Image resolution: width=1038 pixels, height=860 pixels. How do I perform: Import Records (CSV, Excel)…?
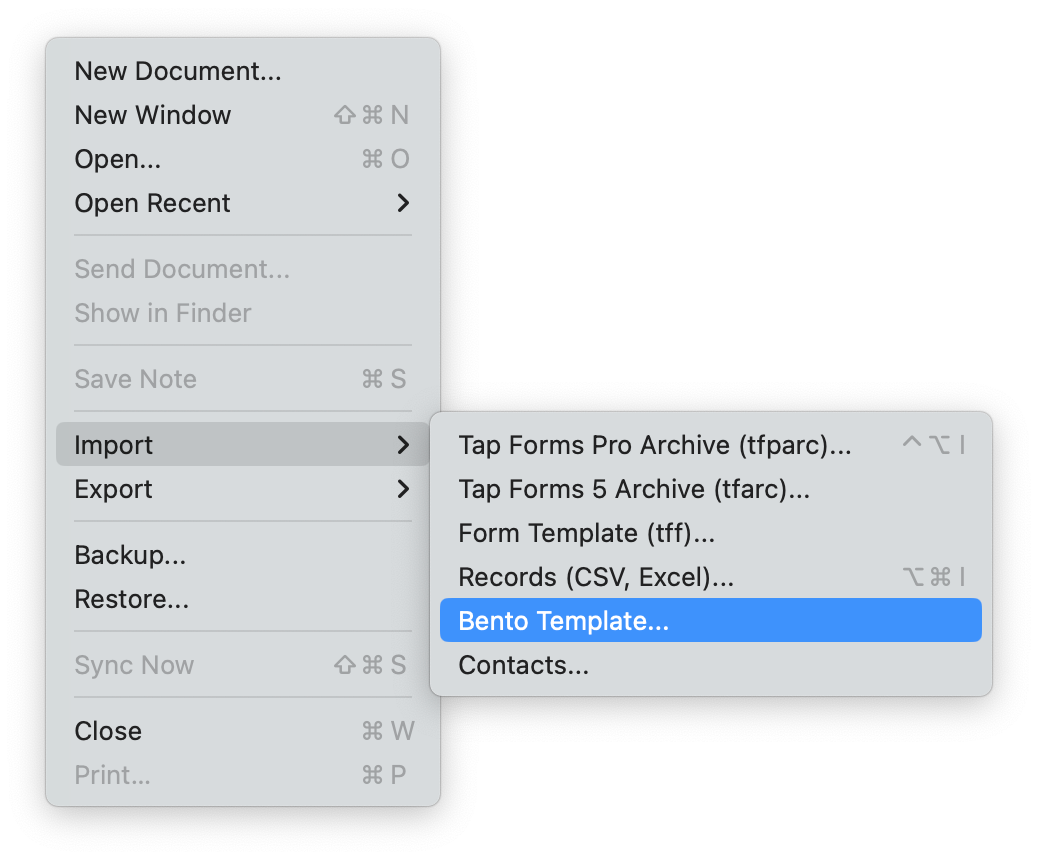tap(710, 577)
